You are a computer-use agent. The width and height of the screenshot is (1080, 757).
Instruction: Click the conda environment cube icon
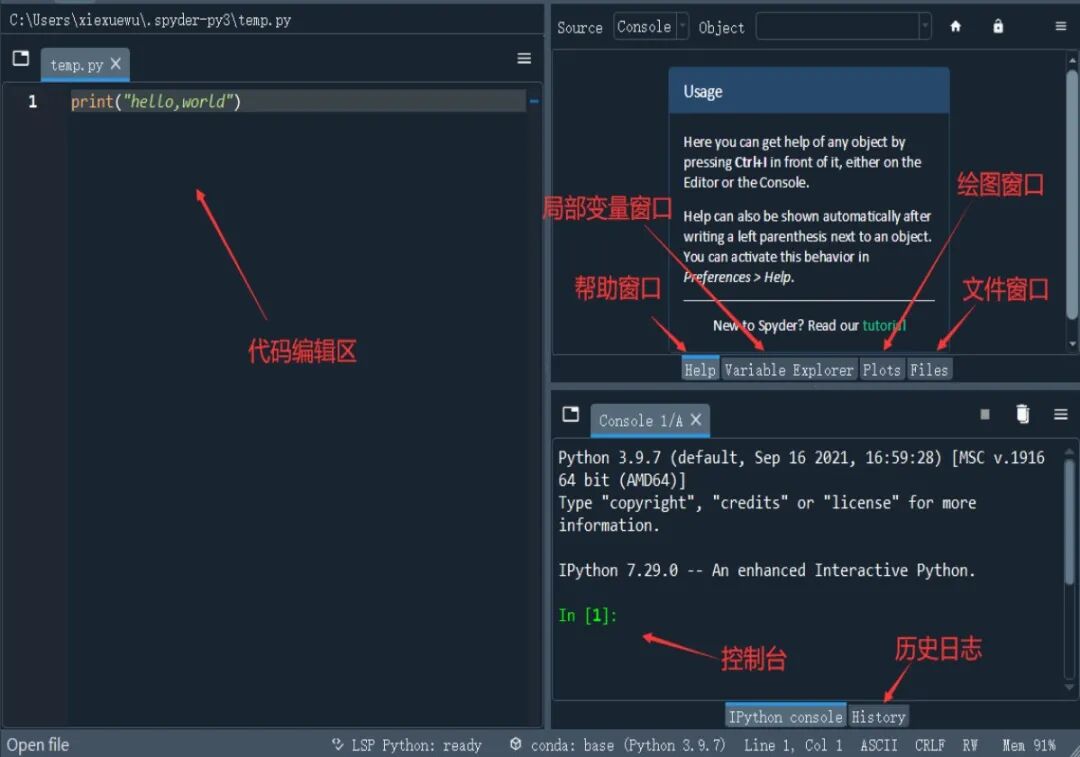pos(515,744)
